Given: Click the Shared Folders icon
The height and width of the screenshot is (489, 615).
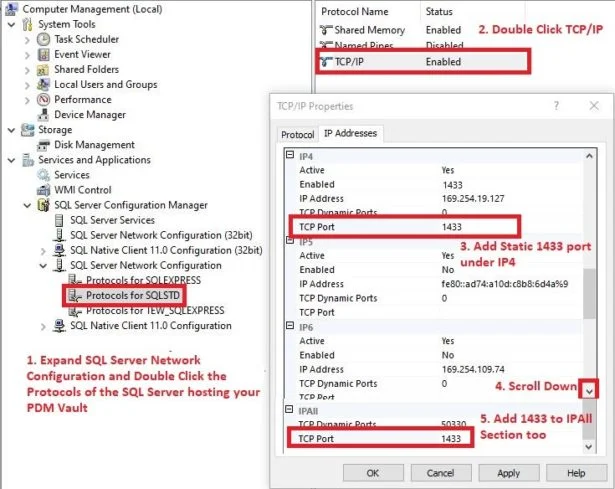Looking at the screenshot, I should (x=43, y=70).
